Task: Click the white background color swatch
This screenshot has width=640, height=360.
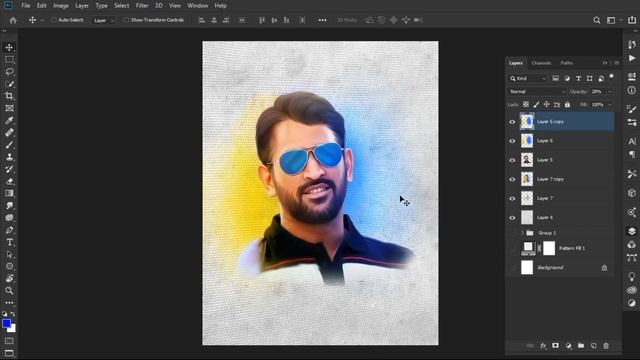Action: click(x=13, y=329)
